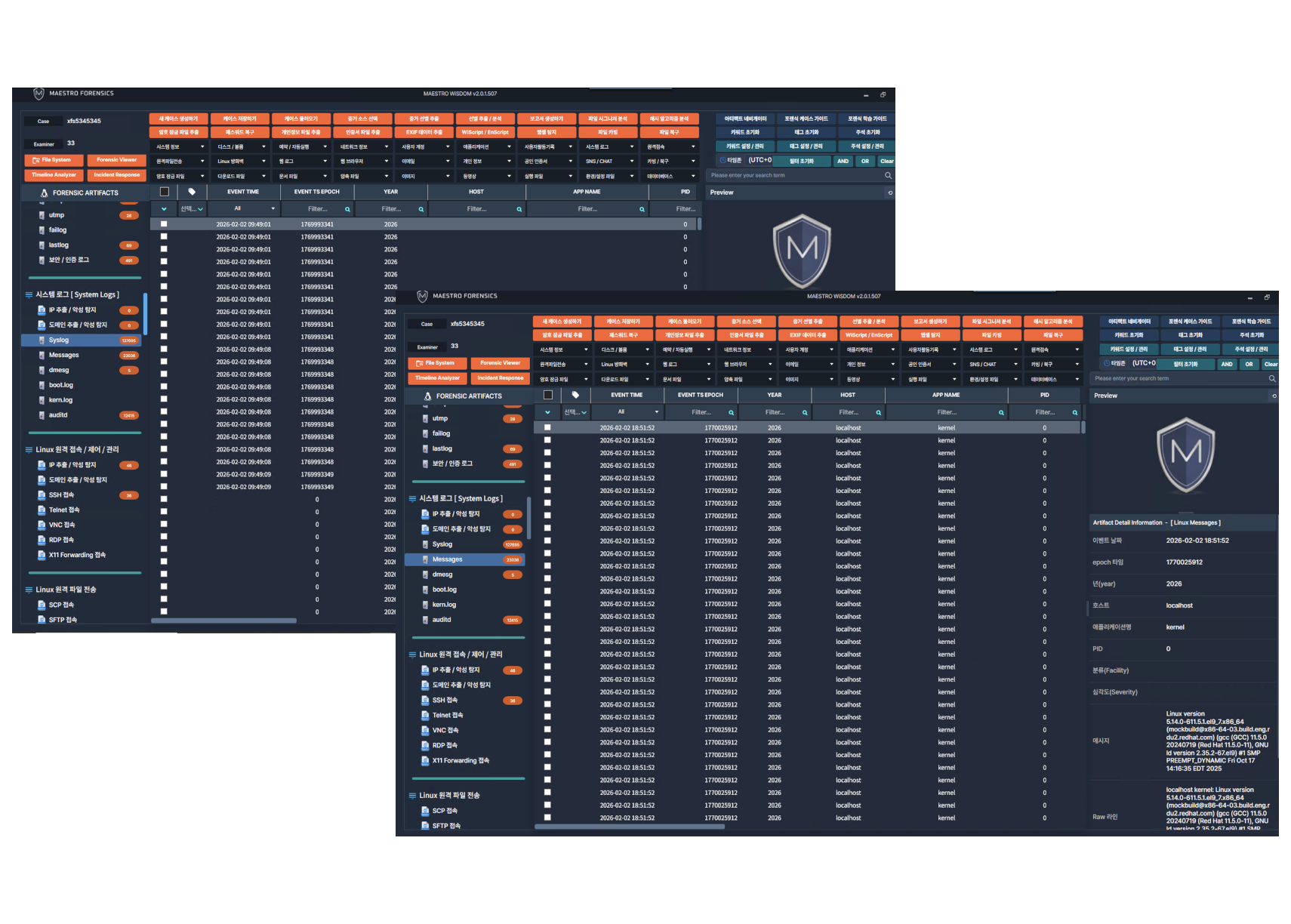This screenshot has width=1291, height=924.
Task: Open the 데이터베이스 dropdown in front window
Action: click(x=1054, y=379)
